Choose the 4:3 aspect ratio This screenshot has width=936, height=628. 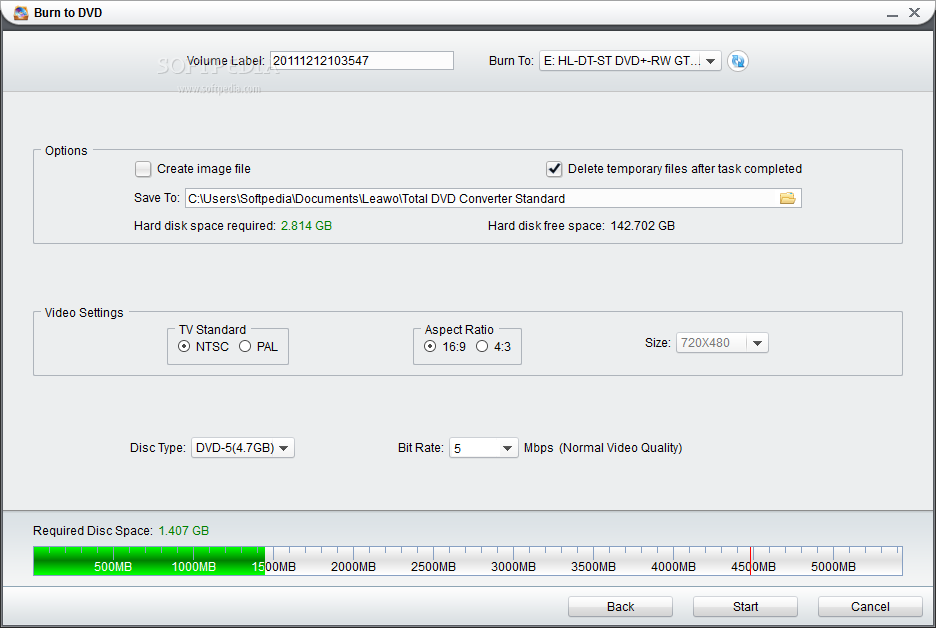pos(482,346)
